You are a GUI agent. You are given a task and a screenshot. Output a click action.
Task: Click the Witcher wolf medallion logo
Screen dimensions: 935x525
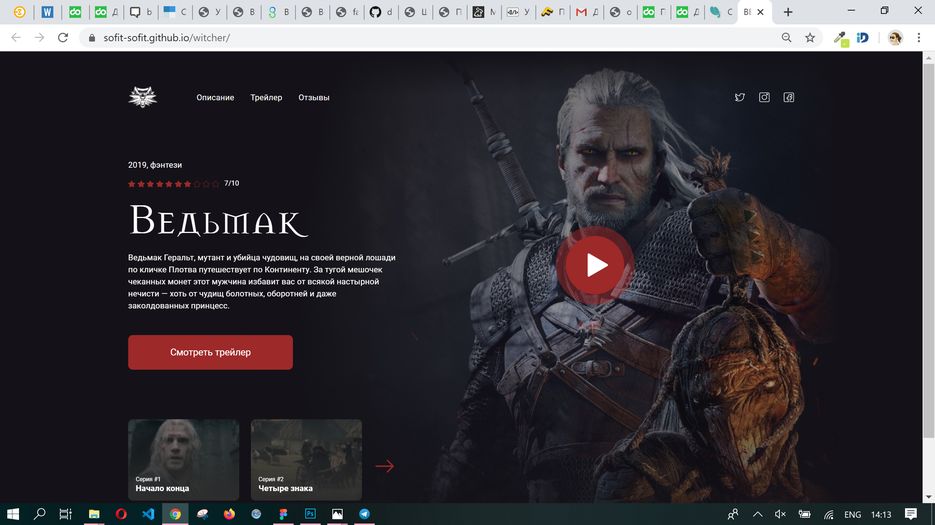(143, 97)
